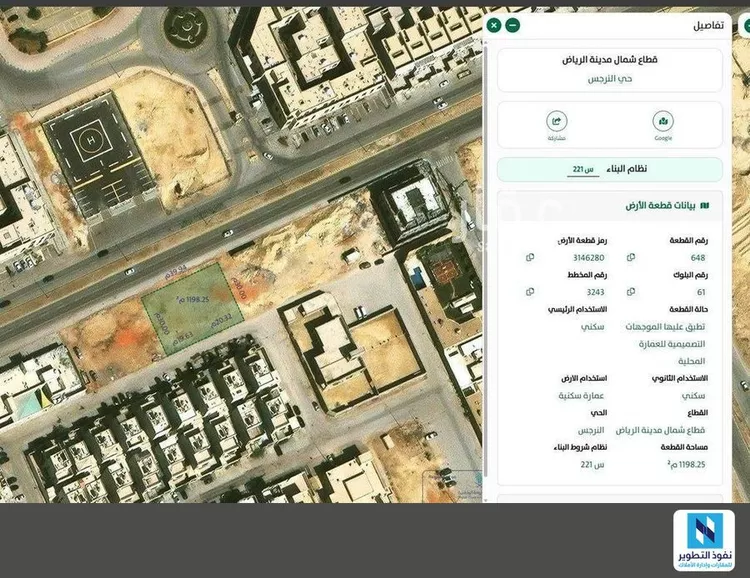Select the نظام البناء label
Image resolution: width=750 pixels, height=578 pixels.
point(627,169)
